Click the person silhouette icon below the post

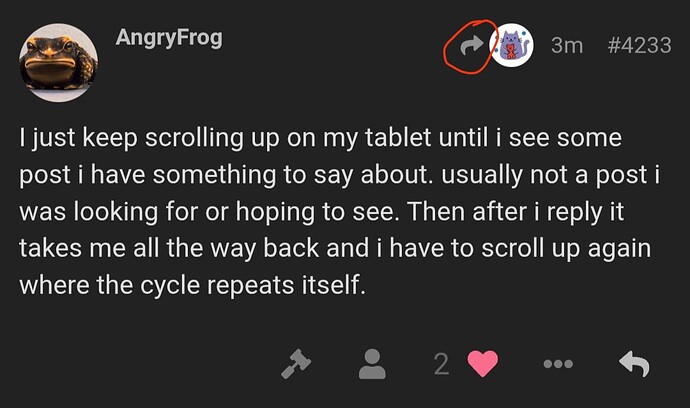point(372,365)
